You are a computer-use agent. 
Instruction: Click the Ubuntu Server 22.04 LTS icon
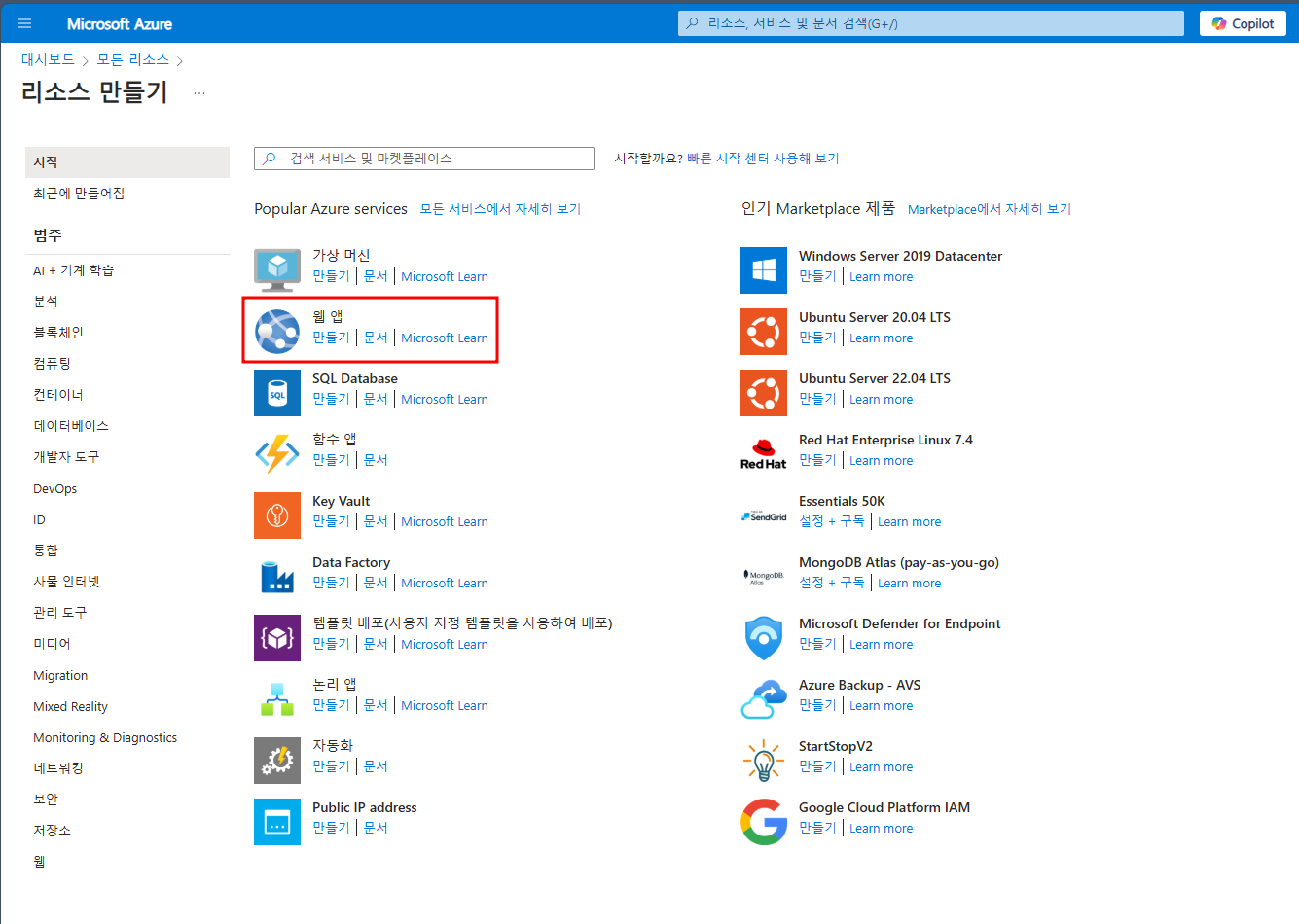coord(764,392)
